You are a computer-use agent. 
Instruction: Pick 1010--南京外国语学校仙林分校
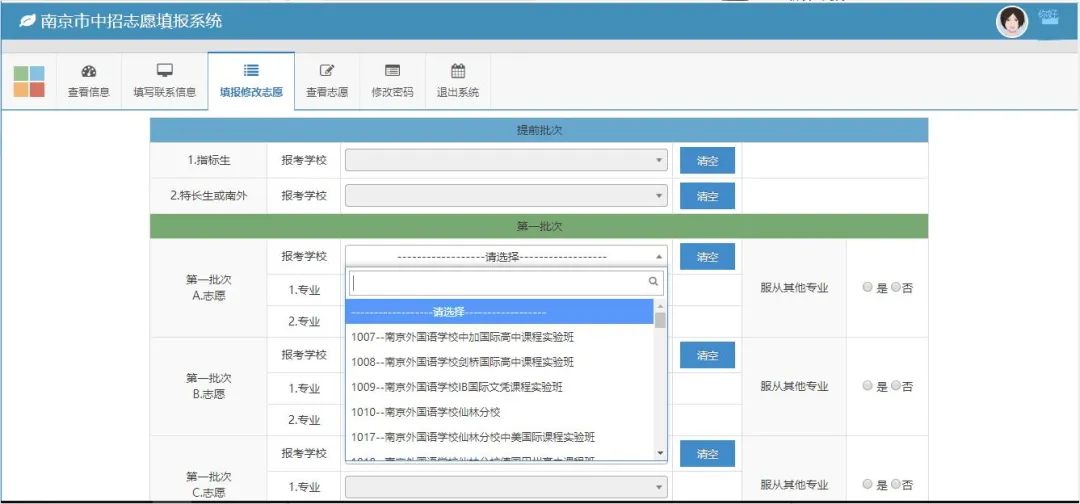pos(499,412)
